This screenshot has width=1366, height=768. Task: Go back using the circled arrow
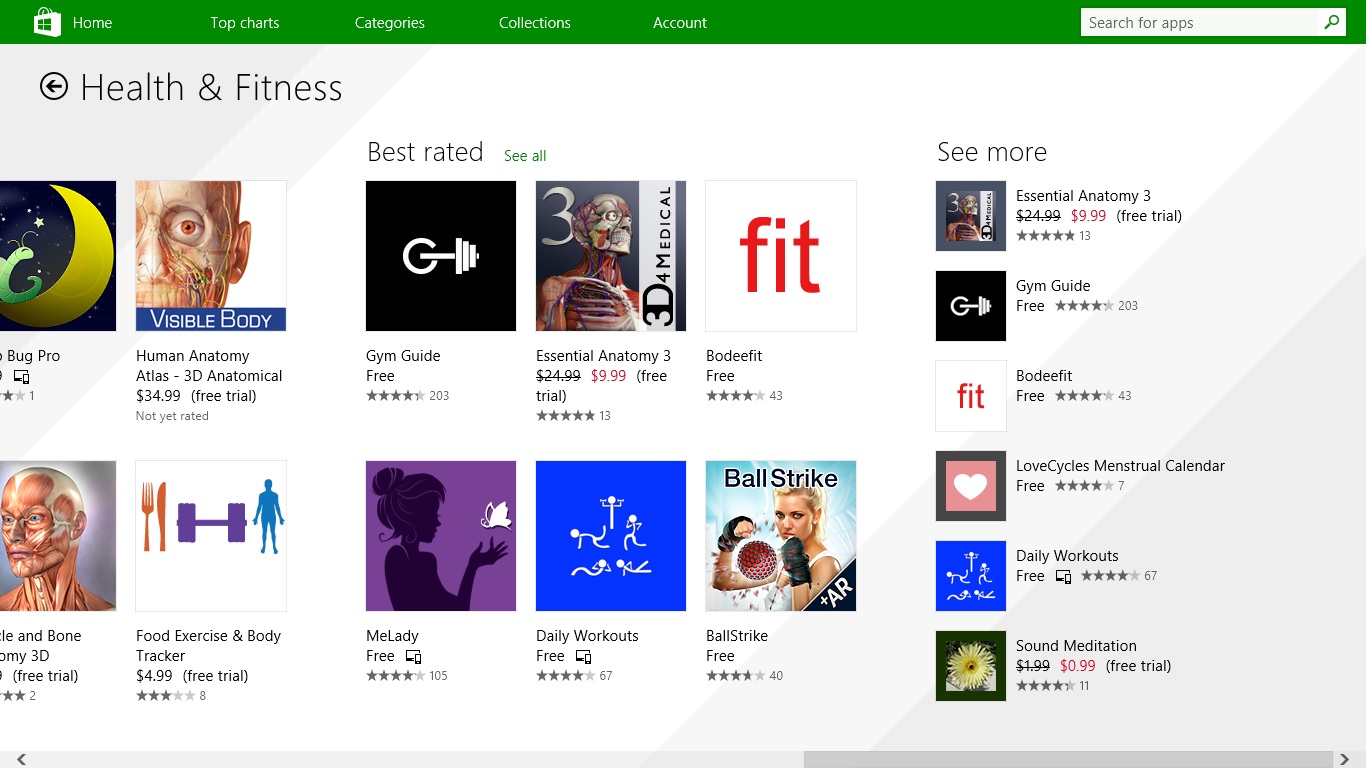click(54, 87)
